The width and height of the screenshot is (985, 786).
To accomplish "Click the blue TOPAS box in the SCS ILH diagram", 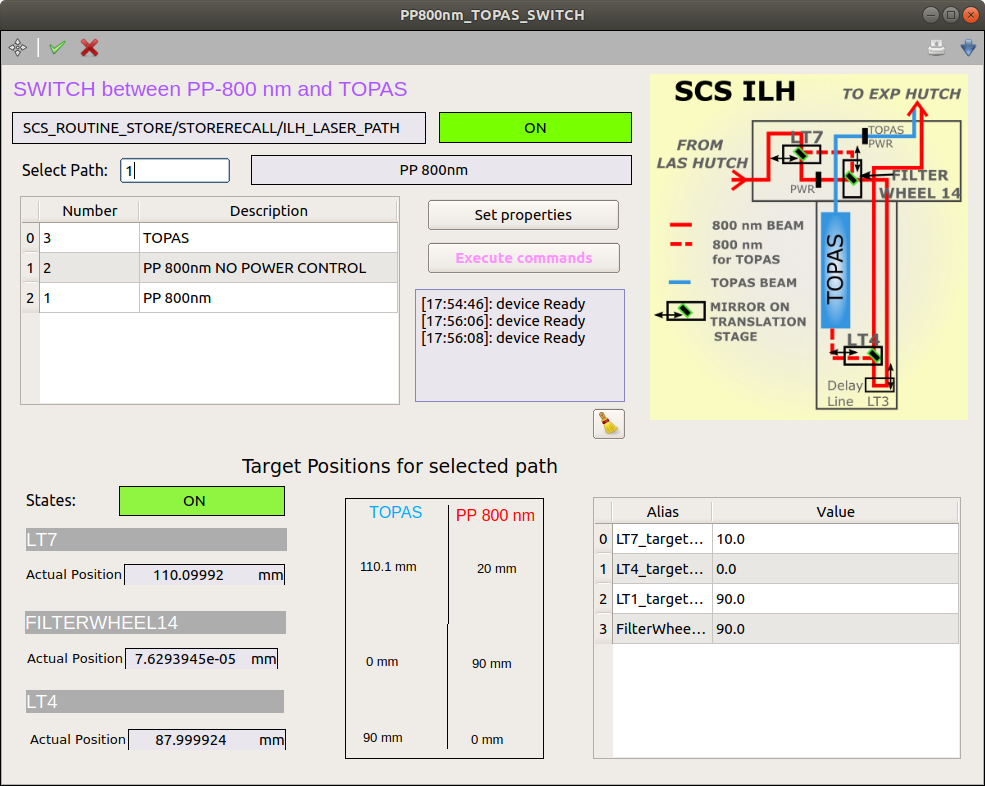I will pyautogui.click(x=835, y=270).
